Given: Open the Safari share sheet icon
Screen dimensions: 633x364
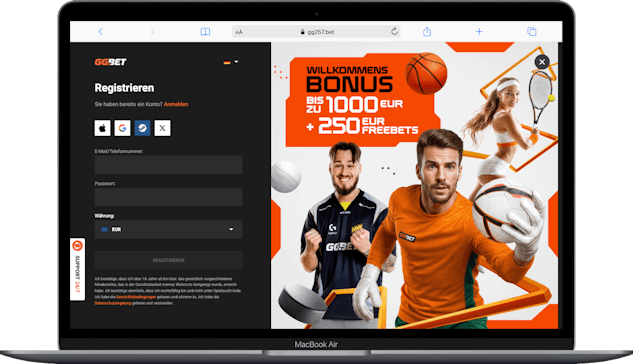Looking at the screenshot, I should tap(427, 31).
